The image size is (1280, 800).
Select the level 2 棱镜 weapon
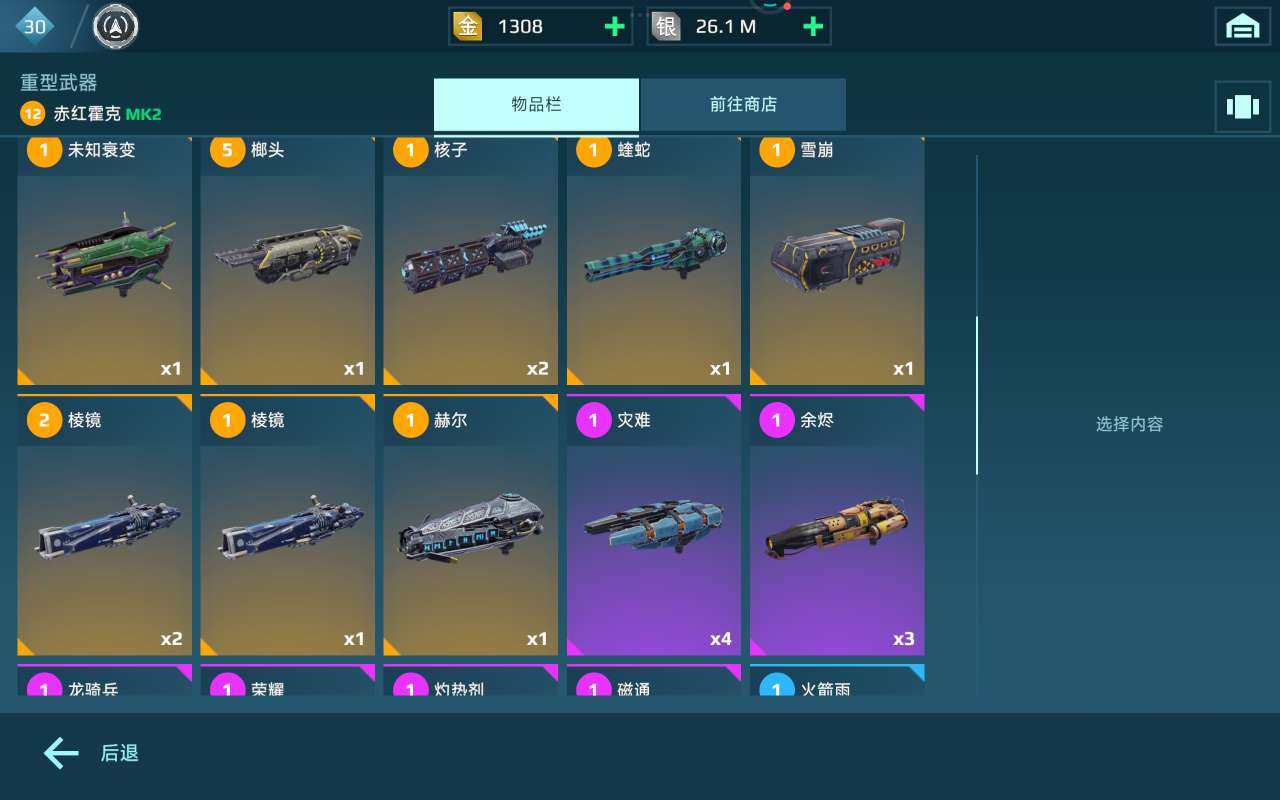(104, 525)
